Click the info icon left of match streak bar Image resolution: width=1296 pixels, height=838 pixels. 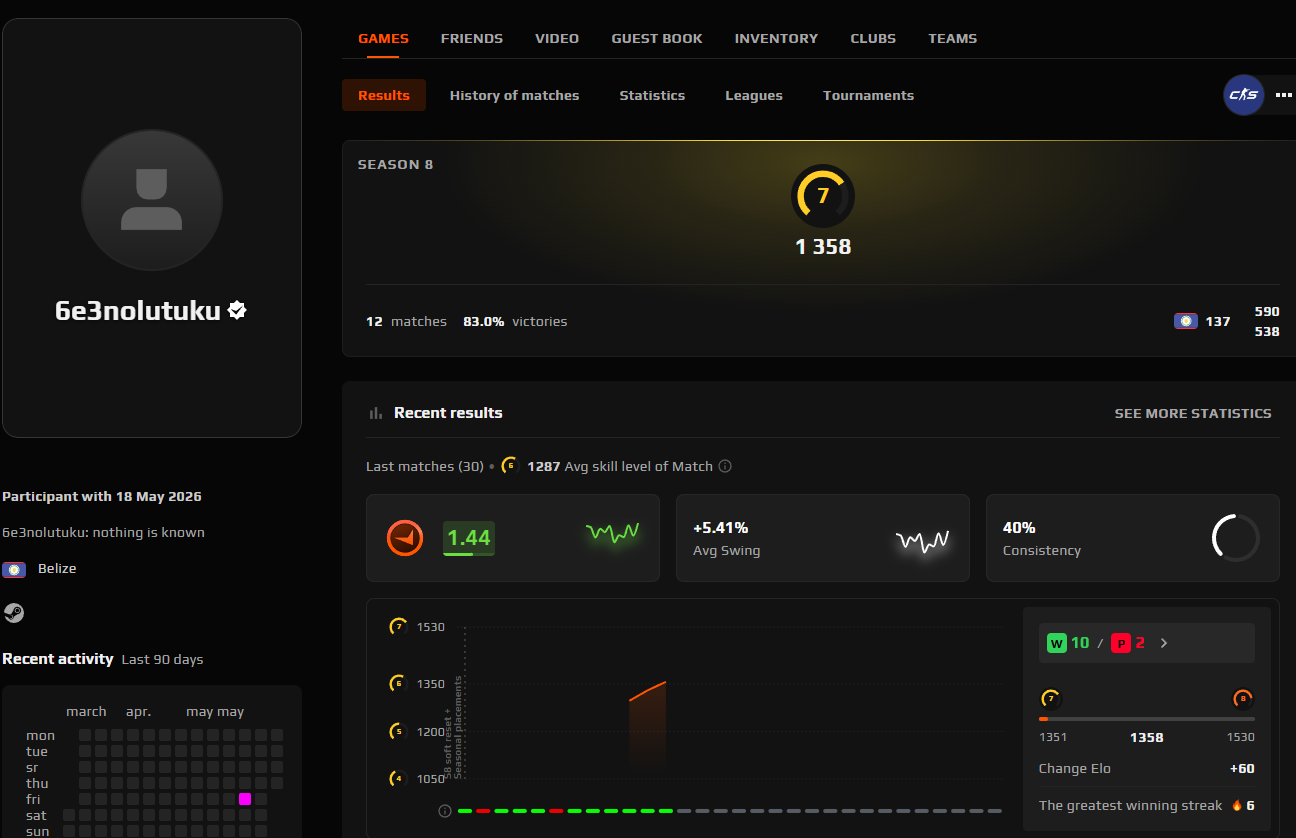pyautogui.click(x=445, y=811)
